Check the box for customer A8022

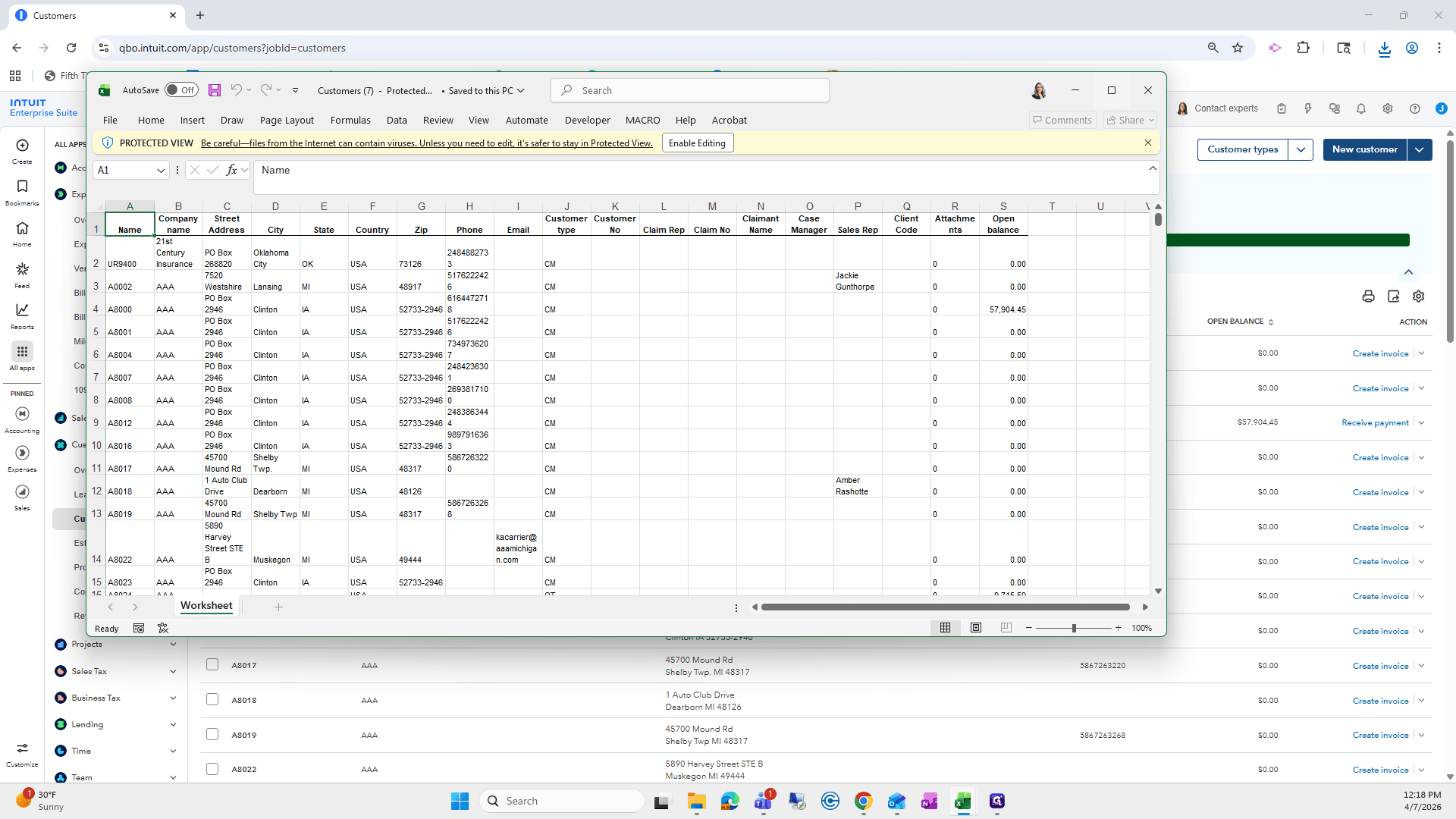tap(212, 769)
